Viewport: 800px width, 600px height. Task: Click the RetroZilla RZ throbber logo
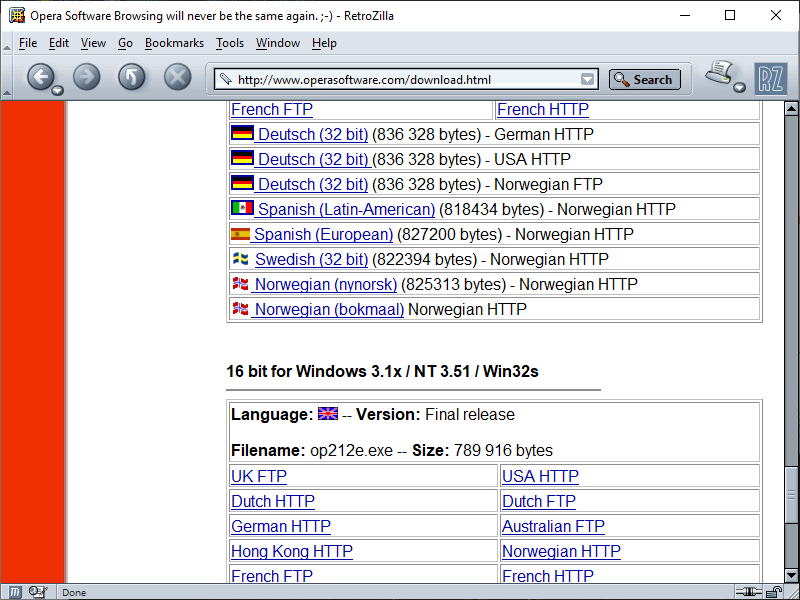click(769, 78)
